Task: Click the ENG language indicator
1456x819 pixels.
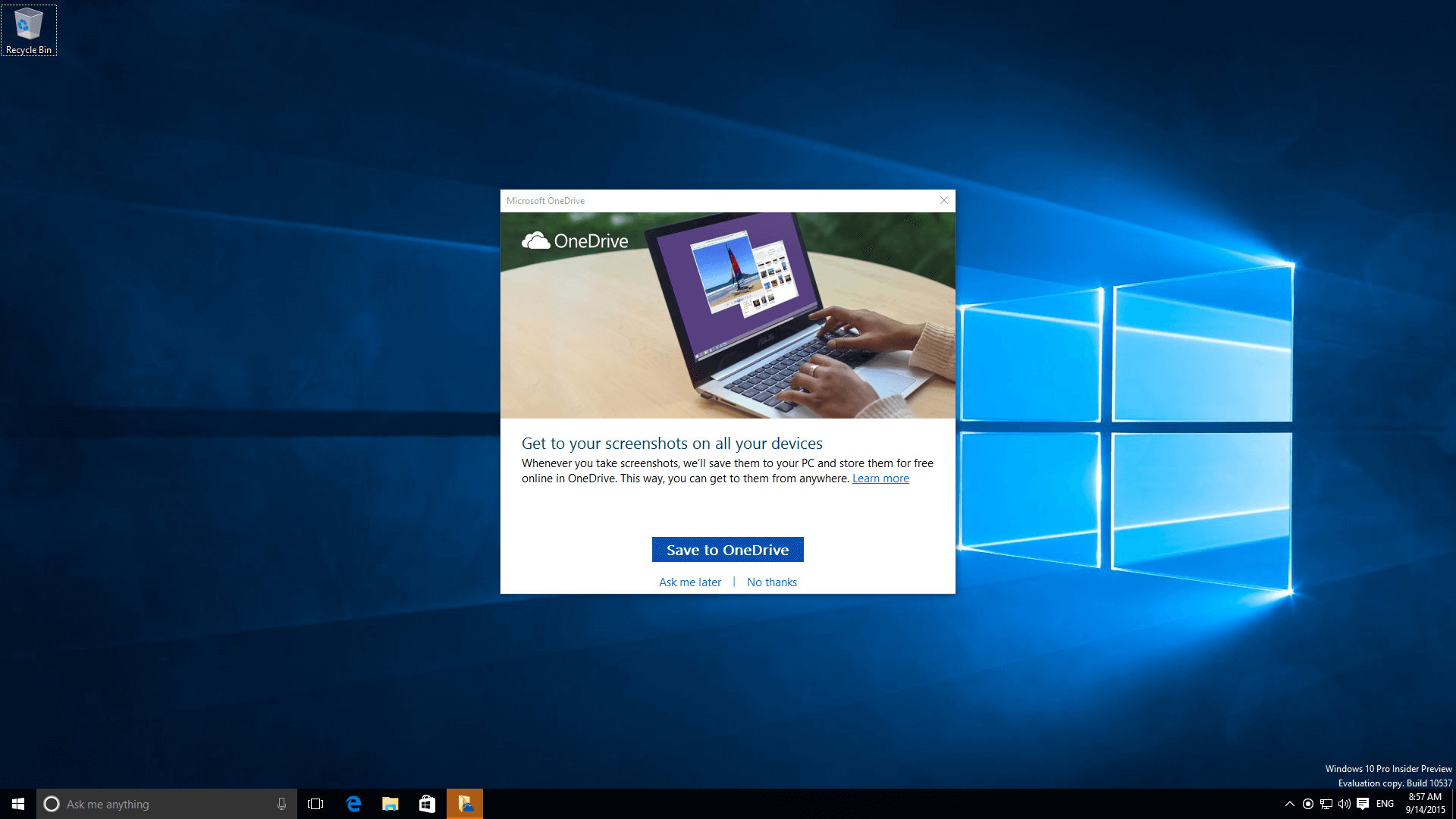Action: point(1385,804)
